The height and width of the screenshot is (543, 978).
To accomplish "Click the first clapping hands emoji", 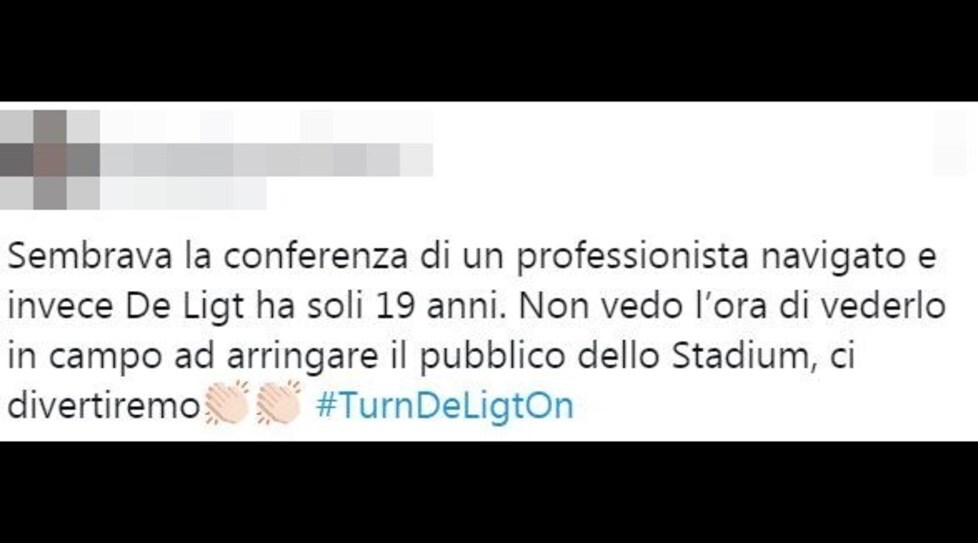I will [227, 403].
